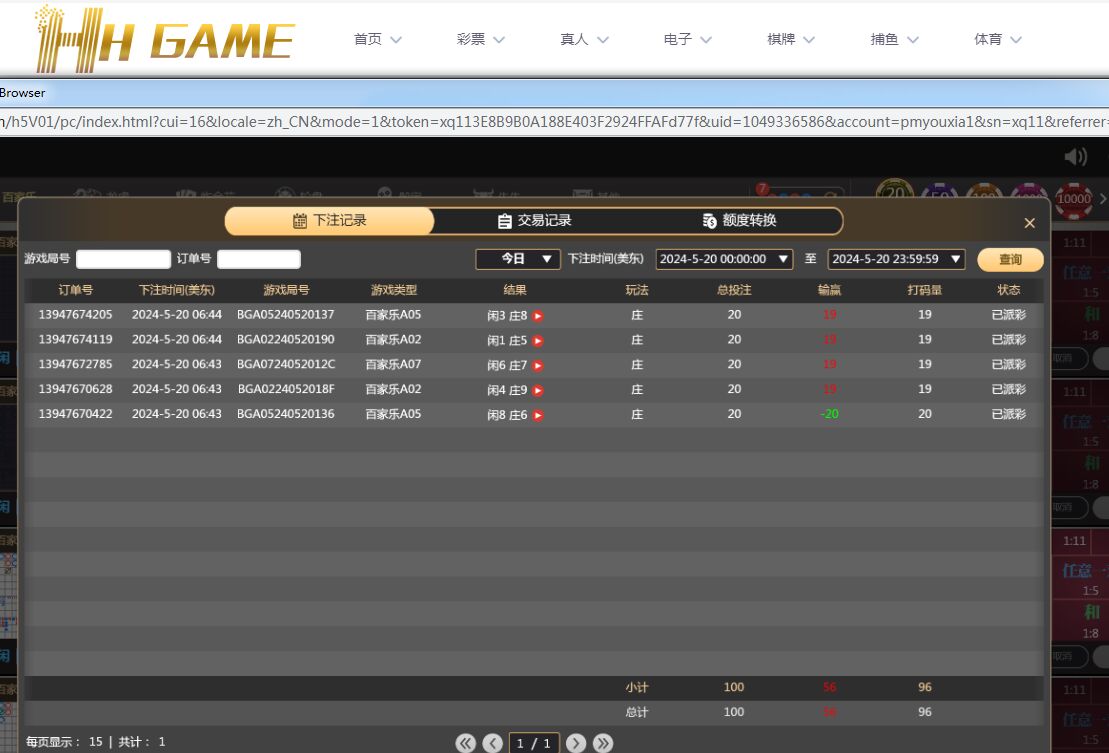Click the 游戏局号 input field

click(123, 259)
